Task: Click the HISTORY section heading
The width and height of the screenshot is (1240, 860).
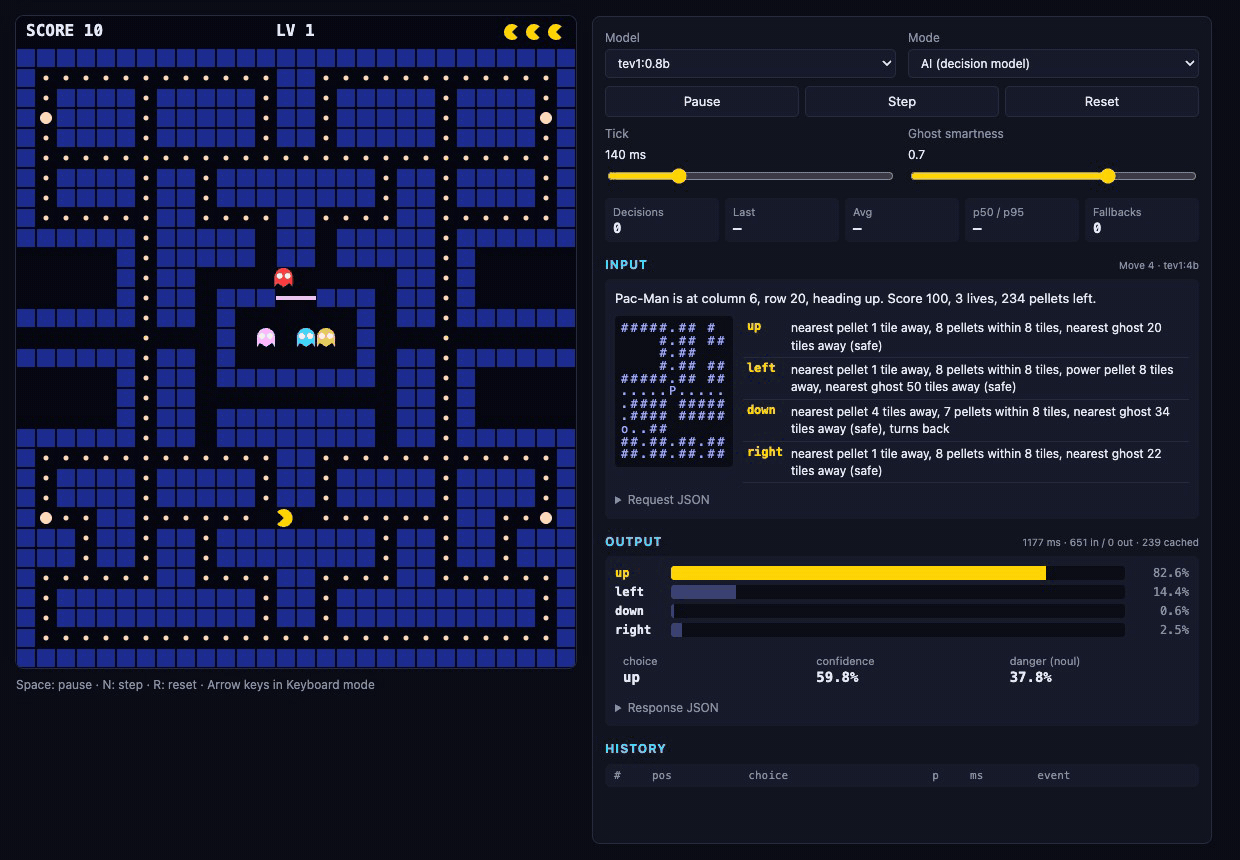Action: [x=635, y=749]
